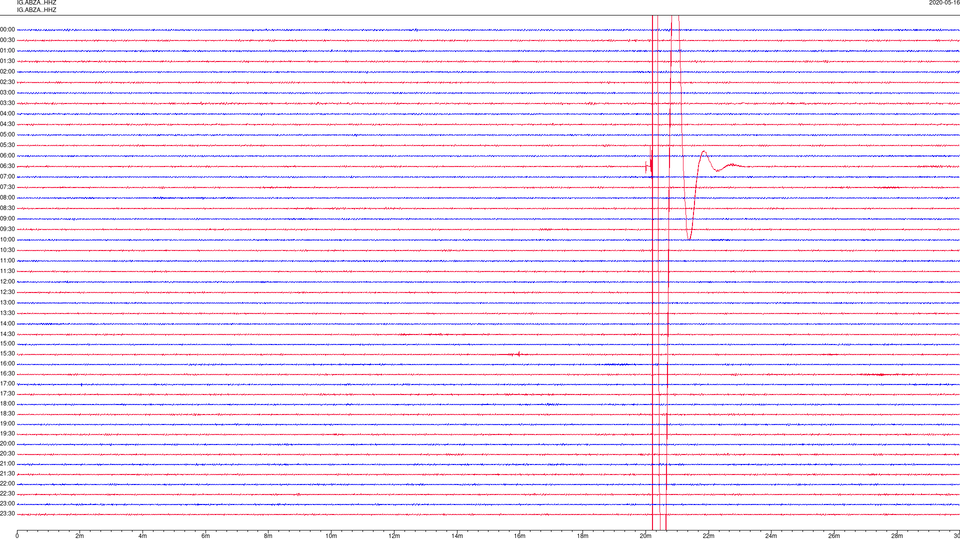Screen dimensions: 960x540
Task: Select the 00:30 row label
Action: pos(7,40)
